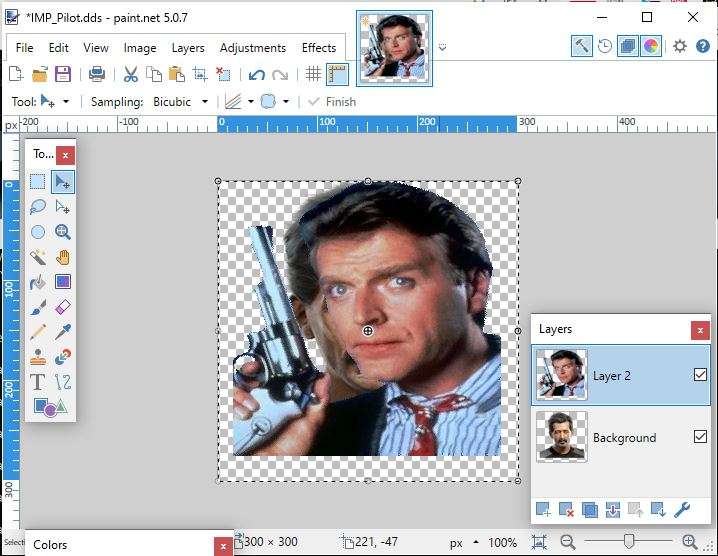Viewport: 718px width, 556px height.
Task: Open the Effects menu
Action: [319, 48]
